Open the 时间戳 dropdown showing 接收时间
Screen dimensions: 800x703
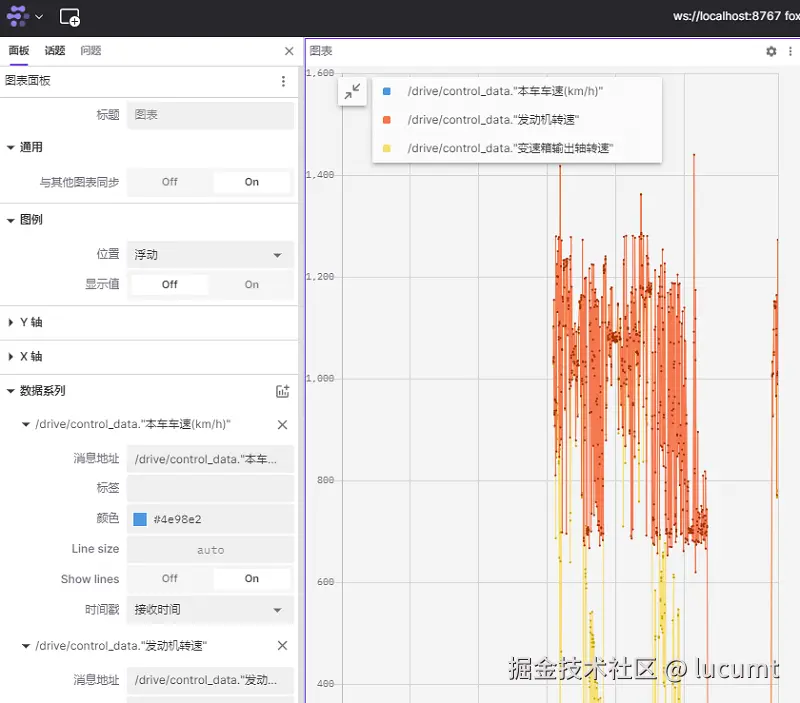point(210,610)
